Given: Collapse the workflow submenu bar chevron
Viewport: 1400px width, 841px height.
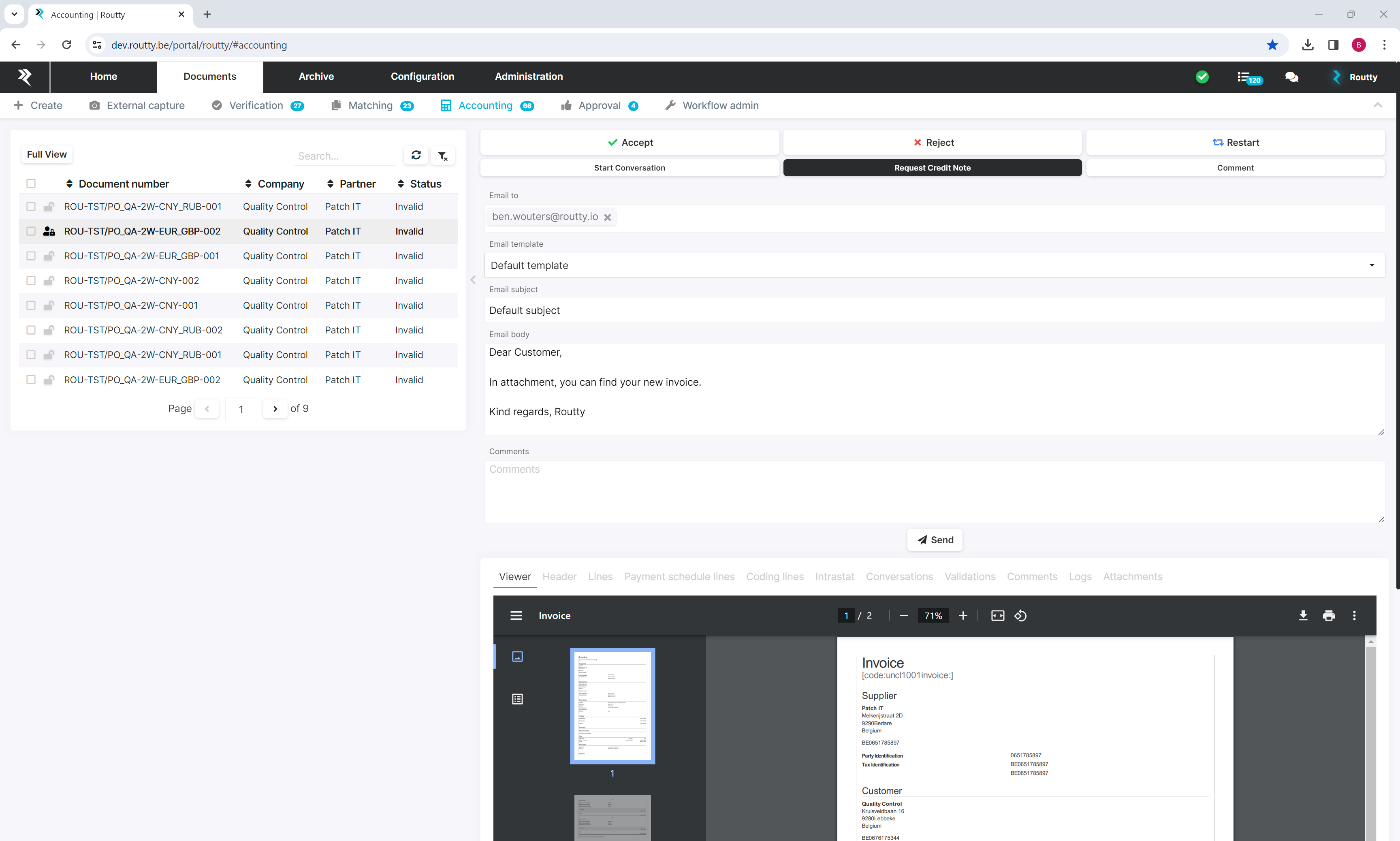Looking at the screenshot, I should click(1377, 105).
